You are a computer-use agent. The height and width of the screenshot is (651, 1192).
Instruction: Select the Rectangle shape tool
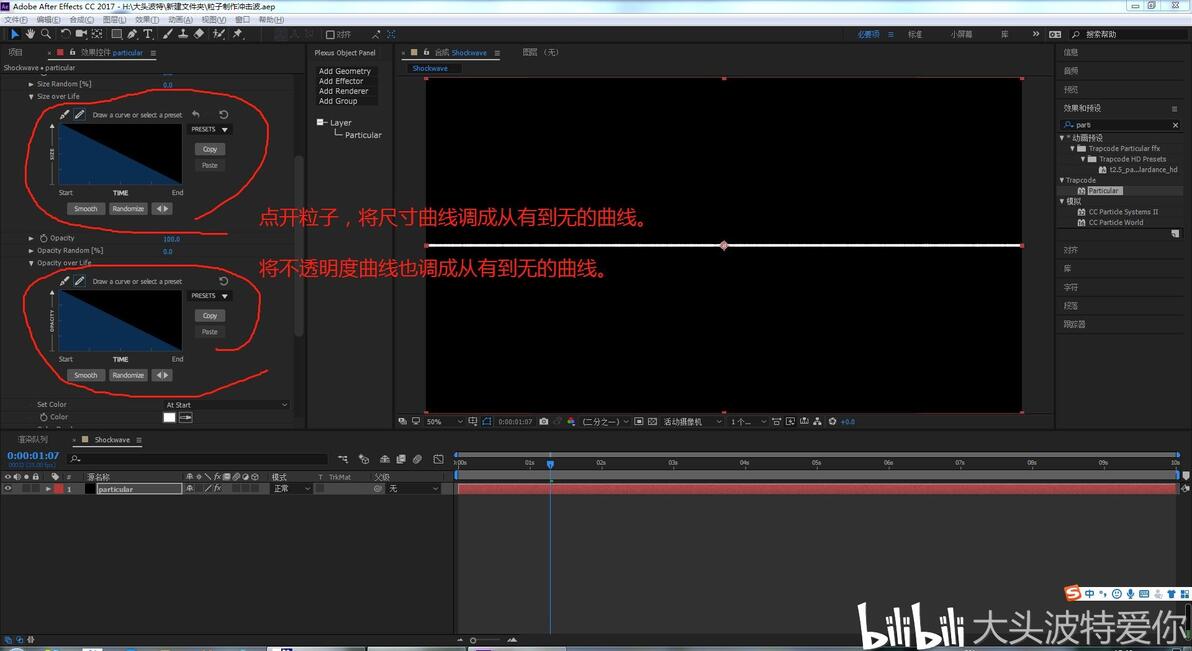pos(116,33)
